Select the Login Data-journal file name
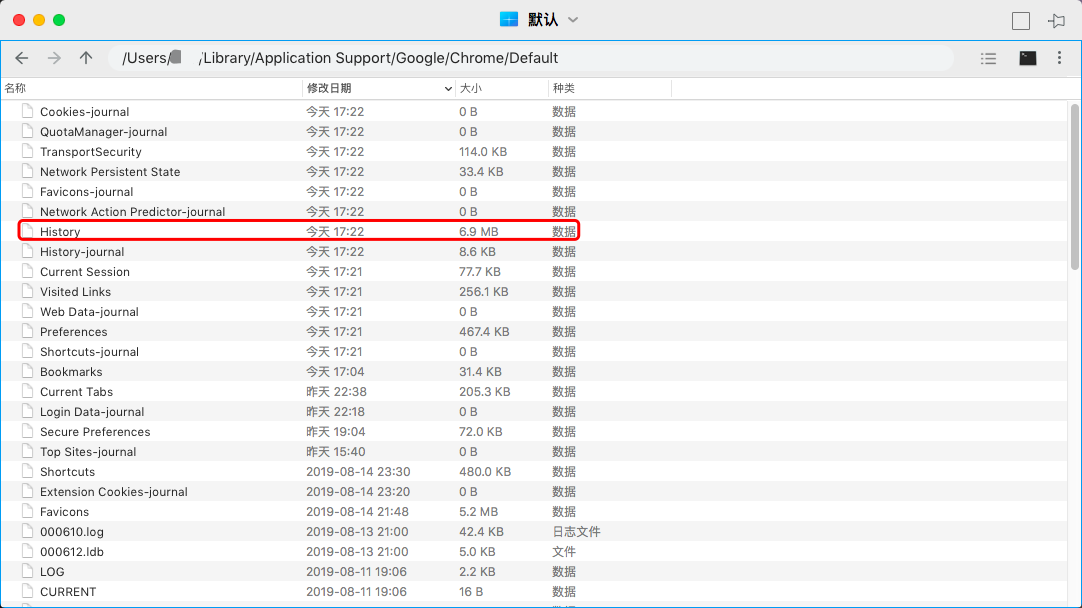Viewport: 1082px width, 608px height. coord(92,412)
